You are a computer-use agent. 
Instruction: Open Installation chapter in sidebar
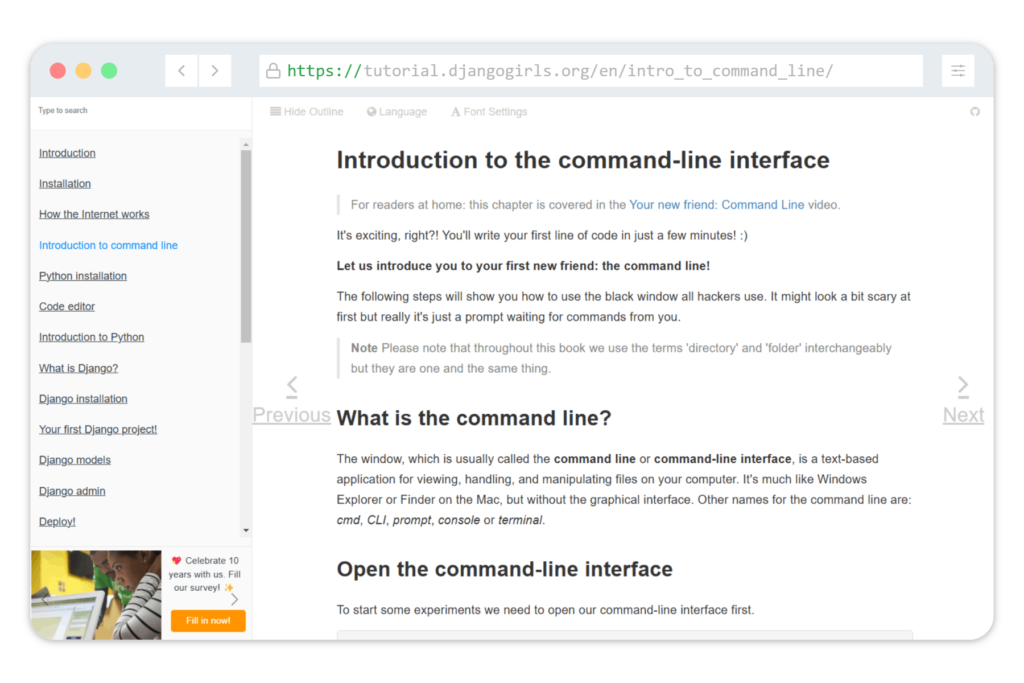[65, 183]
